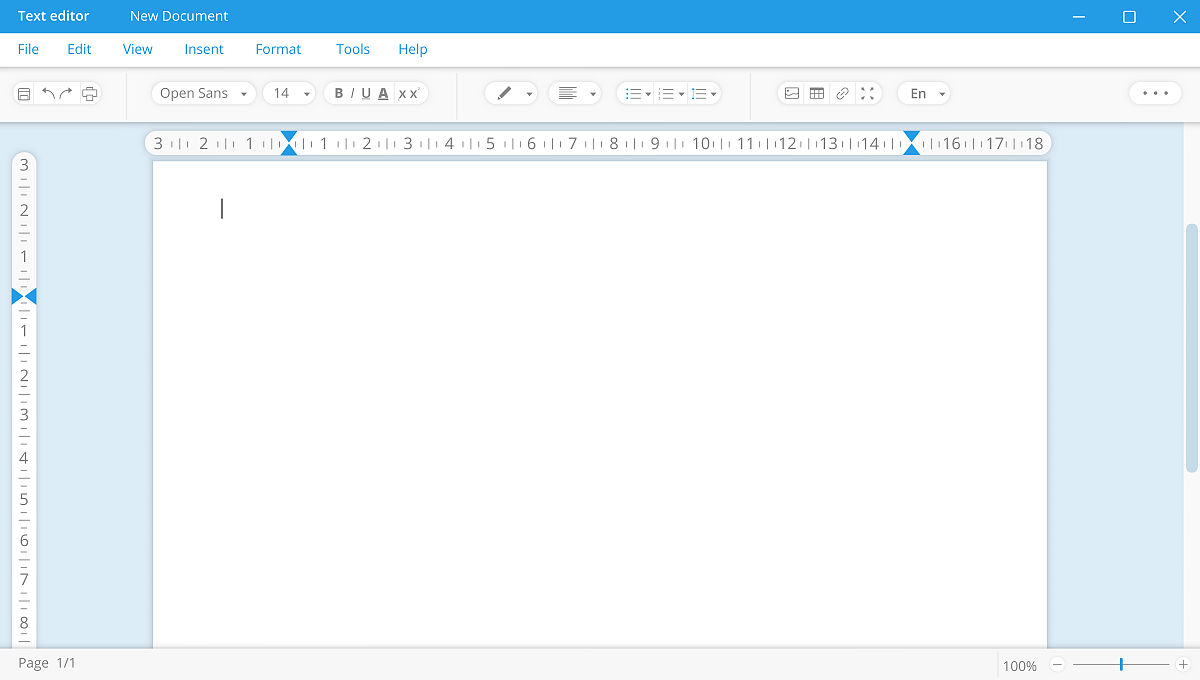Insert a table using the table icon

point(817,94)
